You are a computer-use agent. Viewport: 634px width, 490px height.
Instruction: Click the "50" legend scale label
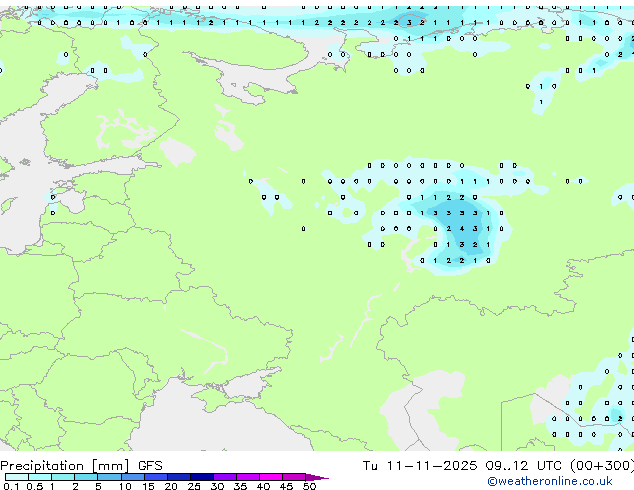[309, 486]
